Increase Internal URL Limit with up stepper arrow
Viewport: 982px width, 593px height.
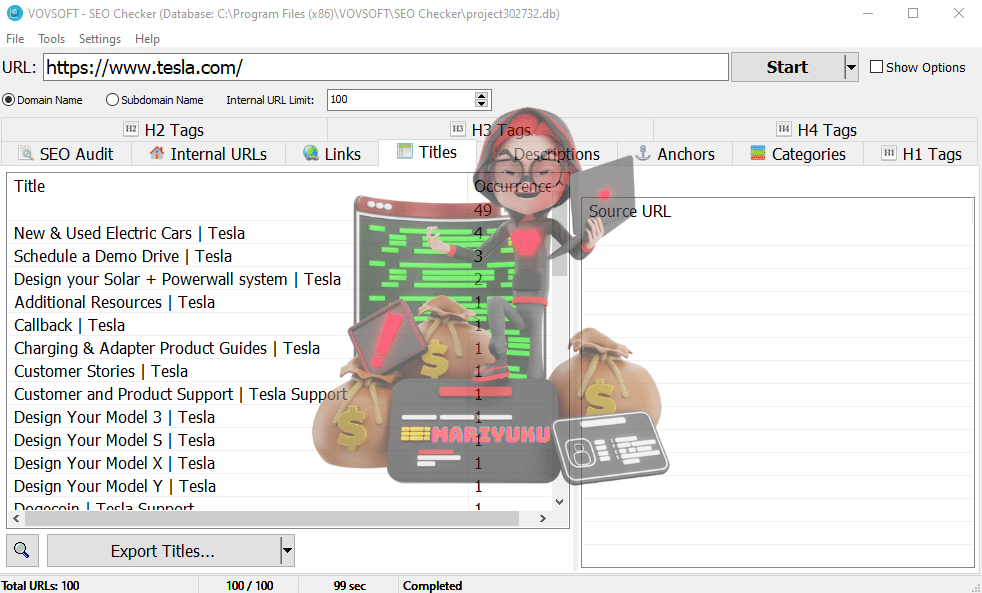[481, 95]
